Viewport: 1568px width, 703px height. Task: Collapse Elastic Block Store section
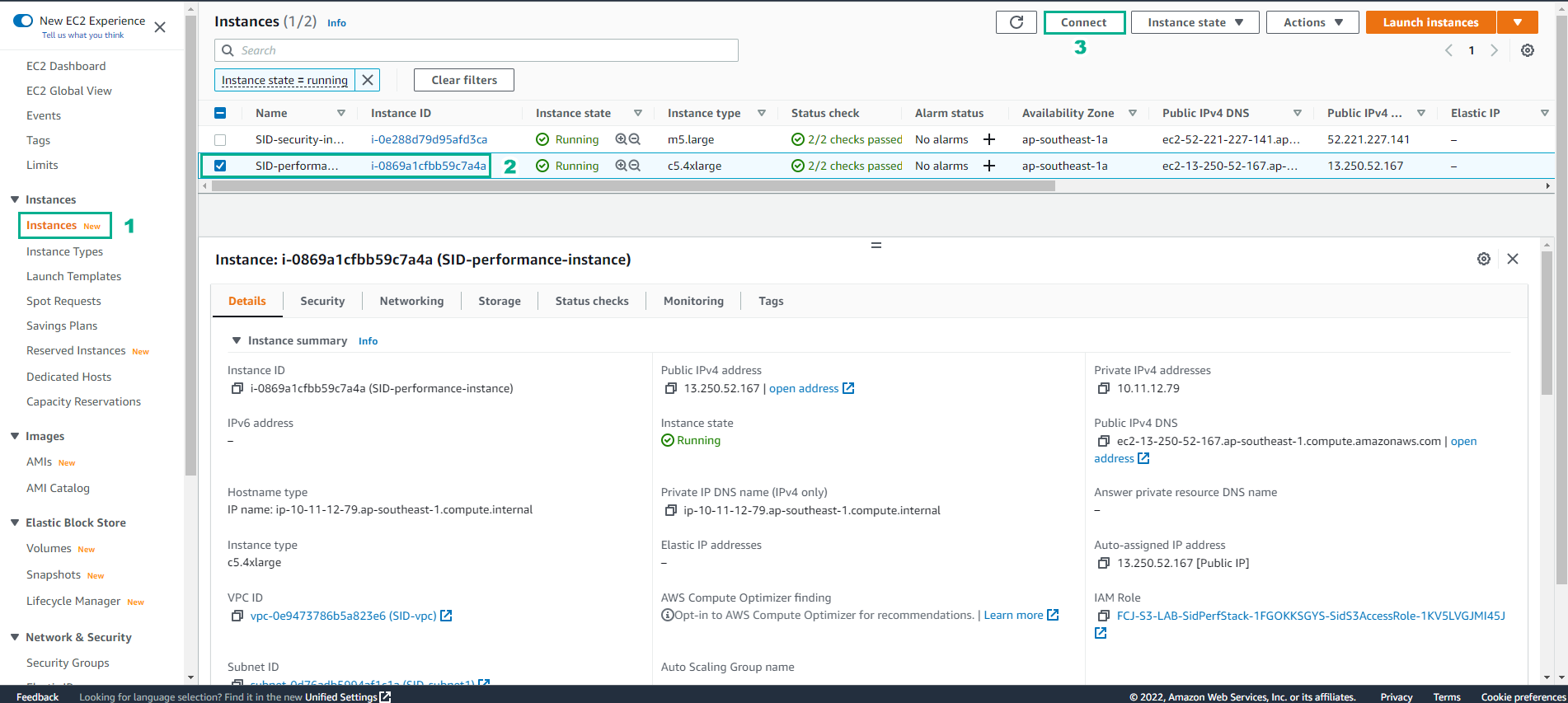coord(15,523)
